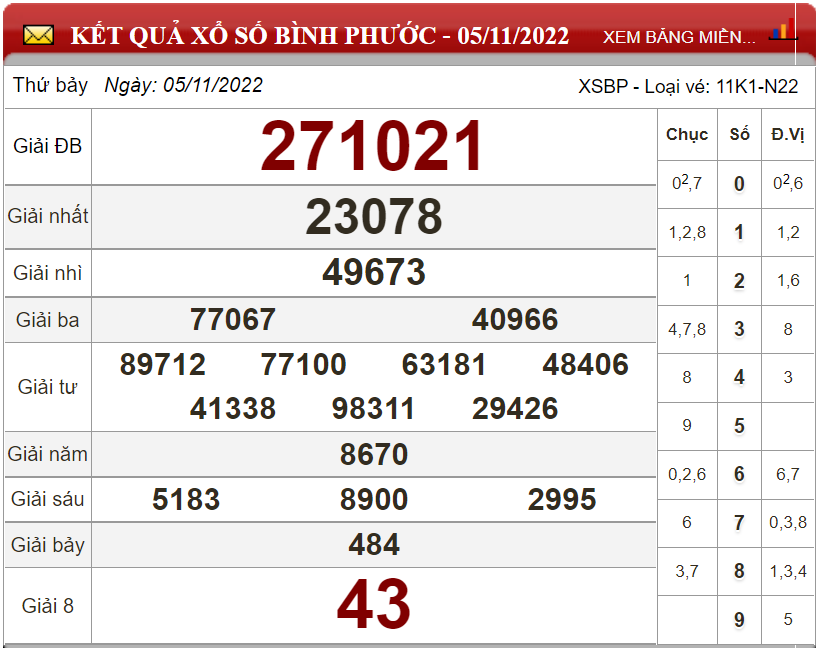Screen dimensions: 820x648
Task: Click fourth prize number 98311
Action: pos(373,408)
